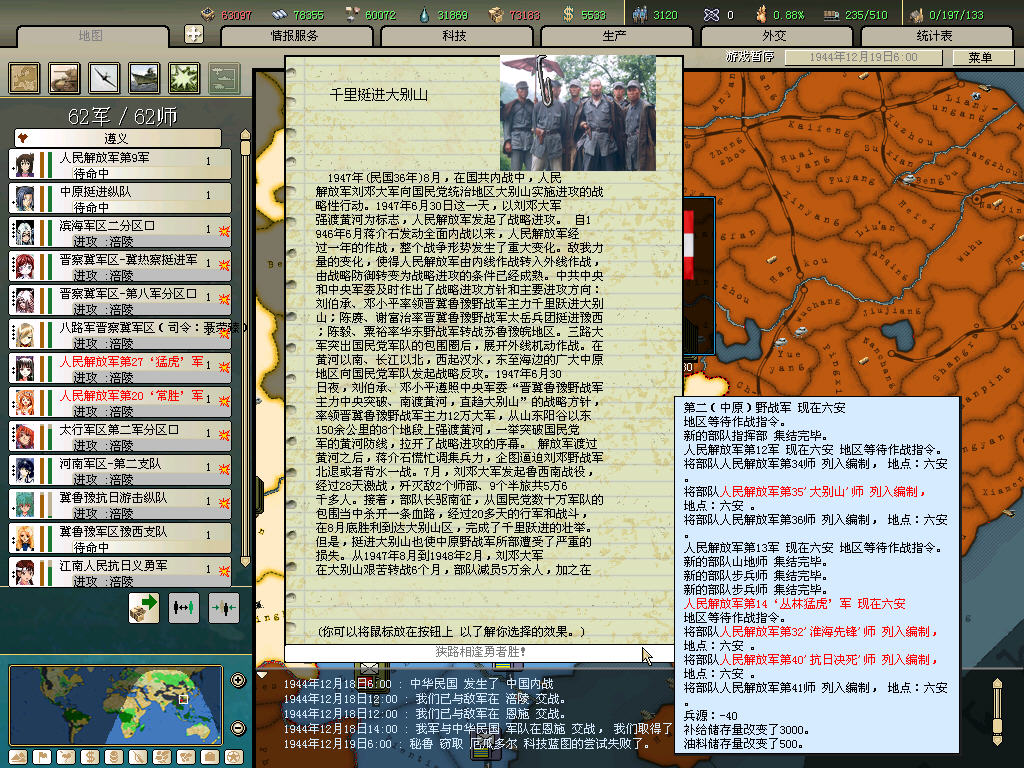
Task: Select unit 江南人民抗日义勇军
Action: [x=120, y=571]
